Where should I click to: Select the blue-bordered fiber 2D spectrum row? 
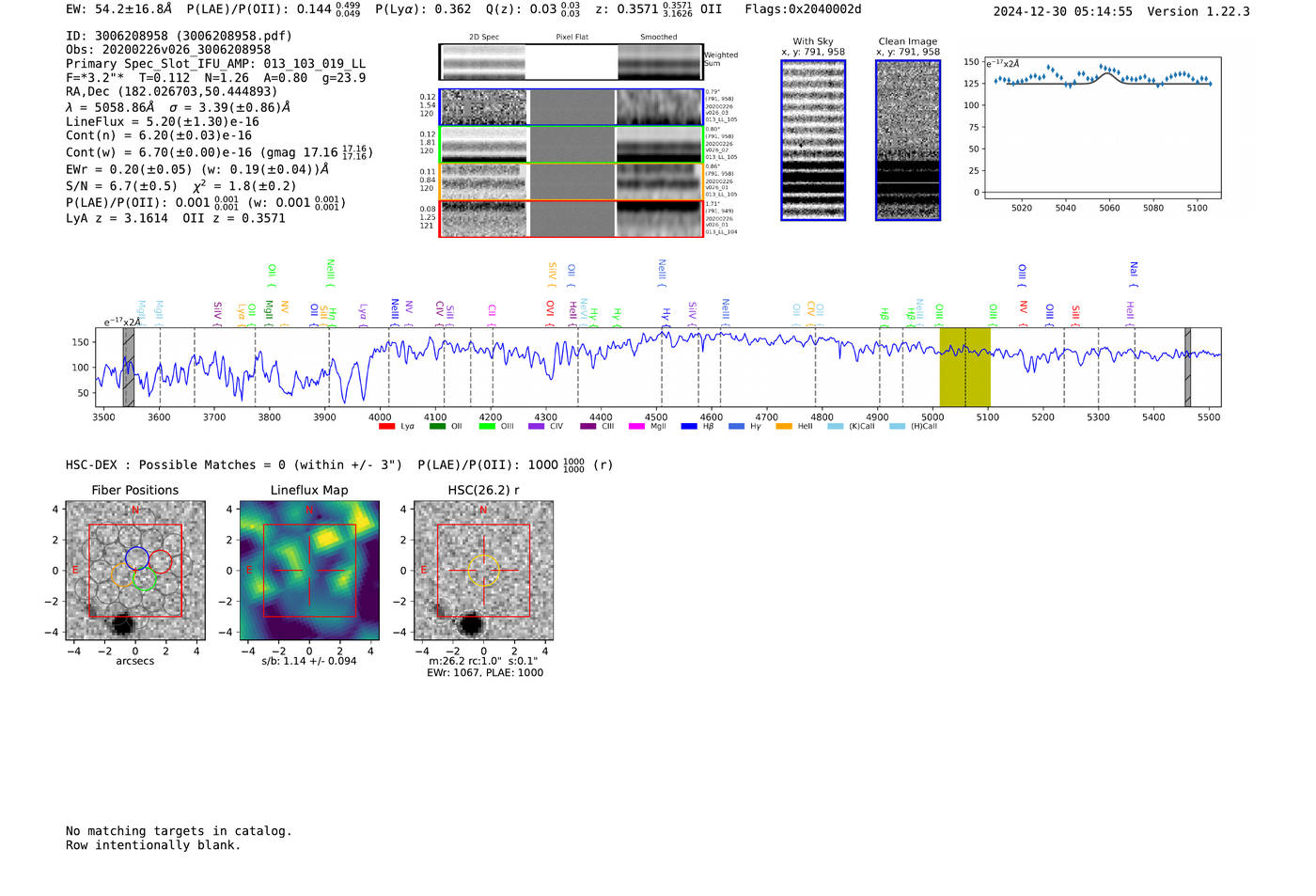(571, 107)
